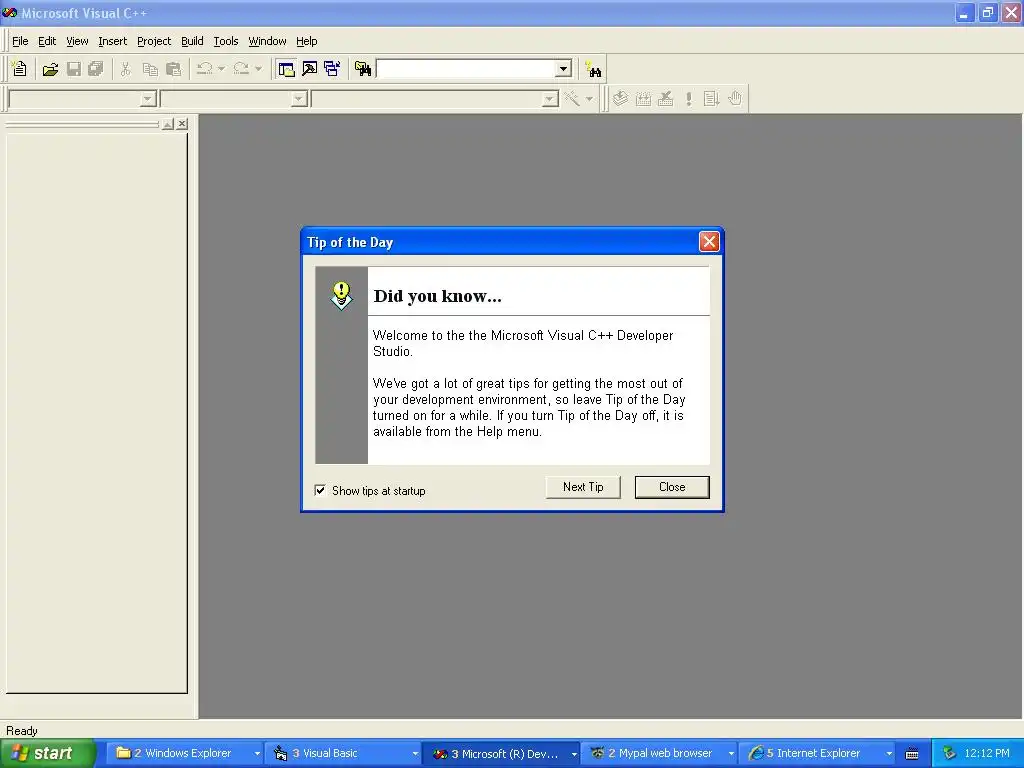
Task: Click the Go debug icon
Action: [711, 99]
